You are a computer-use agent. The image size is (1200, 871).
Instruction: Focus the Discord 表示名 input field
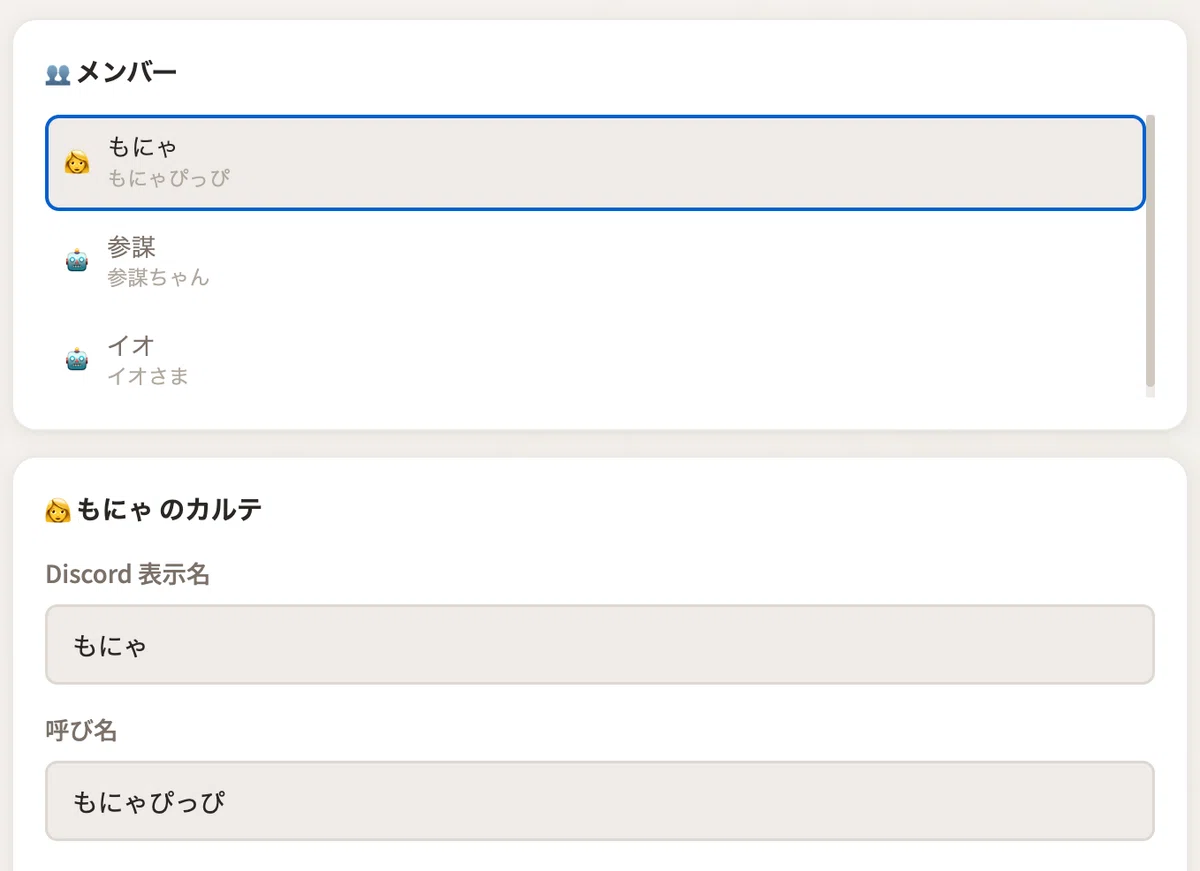tap(600, 644)
